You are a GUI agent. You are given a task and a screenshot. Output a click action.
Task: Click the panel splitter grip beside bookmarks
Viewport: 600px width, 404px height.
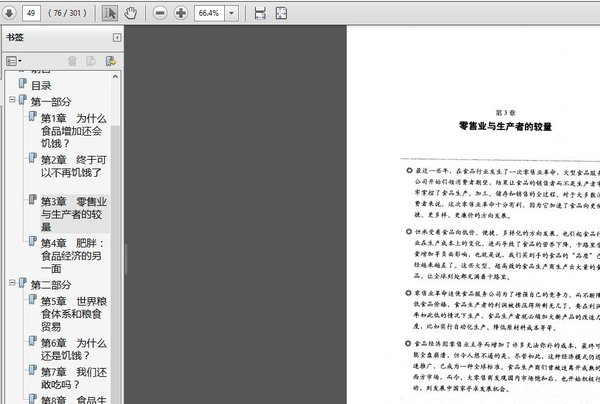tap(126, 259)
